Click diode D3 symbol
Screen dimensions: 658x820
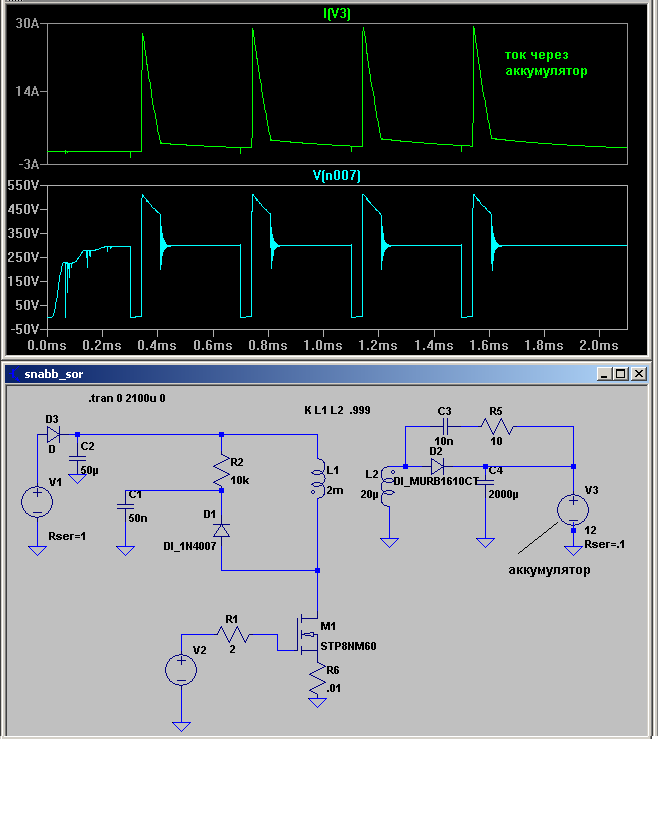53,434
